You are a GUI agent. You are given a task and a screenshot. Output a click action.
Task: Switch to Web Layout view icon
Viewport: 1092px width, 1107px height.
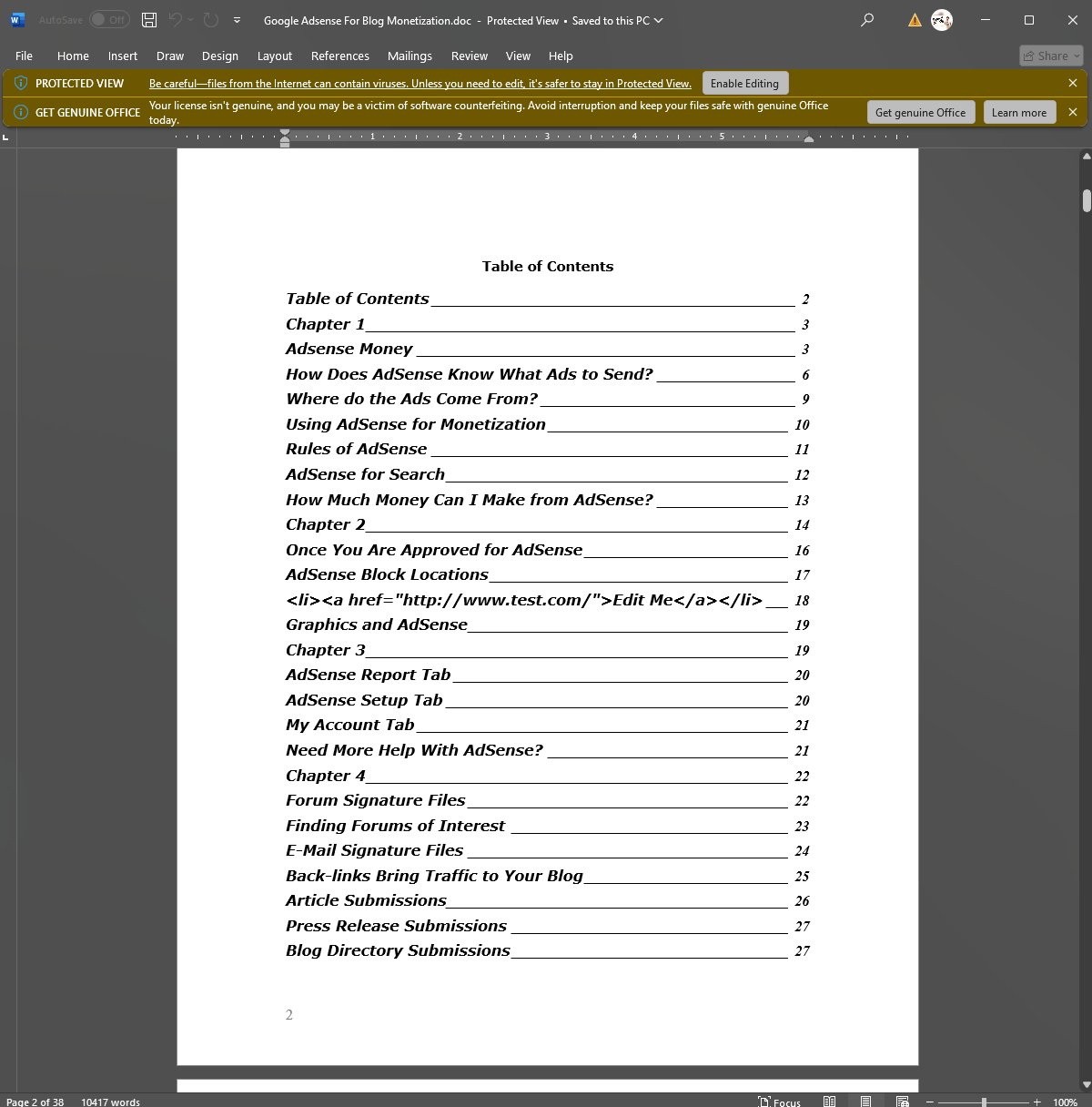[902, 1102]
